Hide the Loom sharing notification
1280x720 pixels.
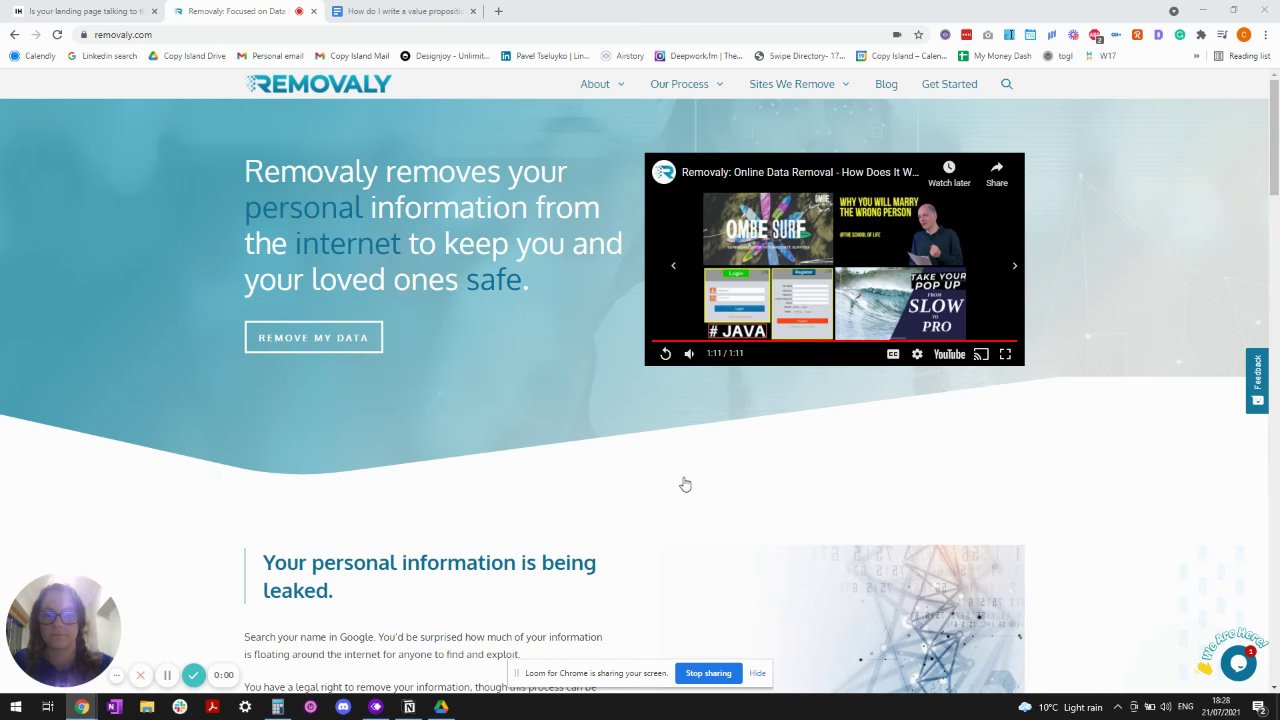pyautogui.click(x=757, y=673)
